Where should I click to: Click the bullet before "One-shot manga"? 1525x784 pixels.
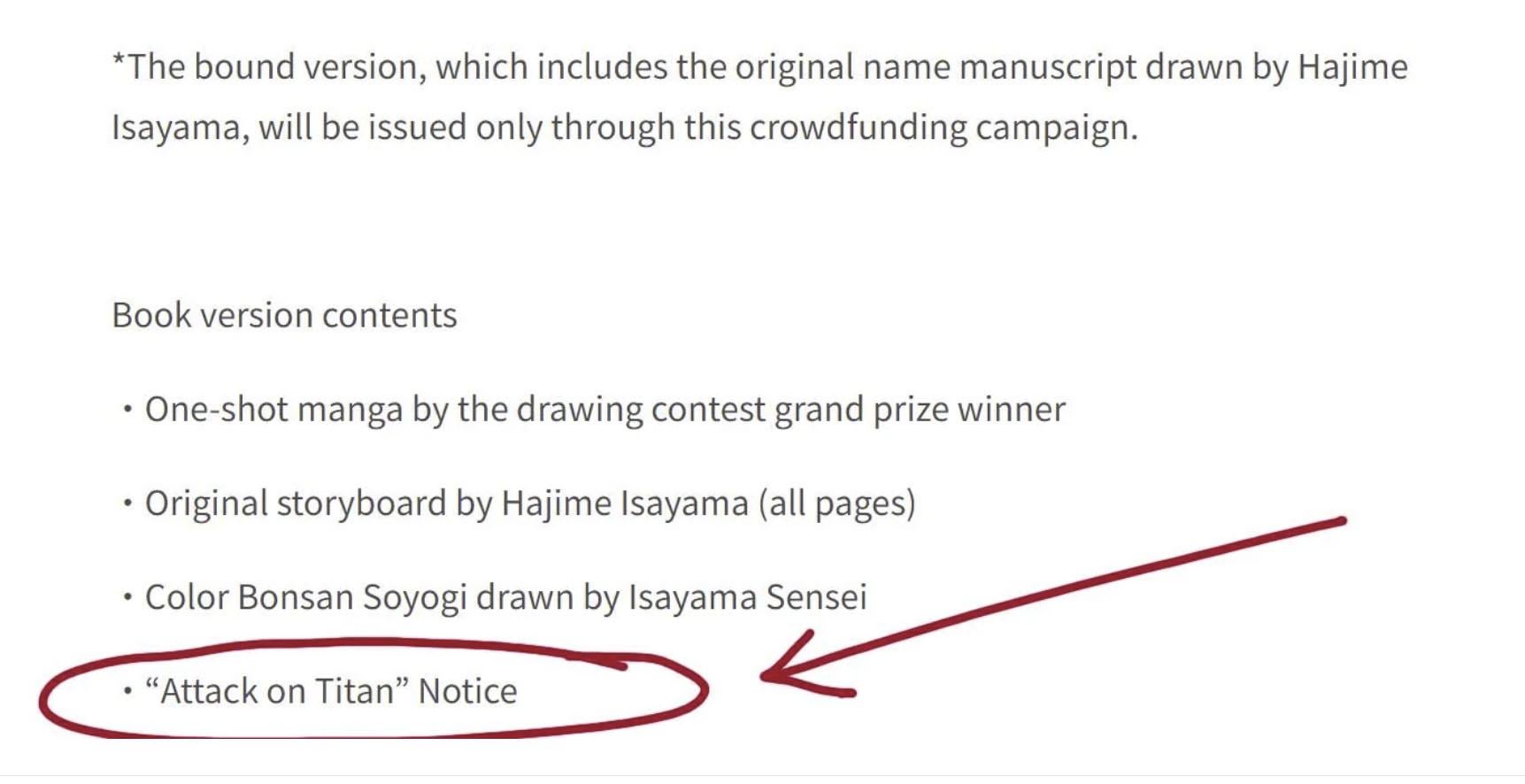point(128,410)
